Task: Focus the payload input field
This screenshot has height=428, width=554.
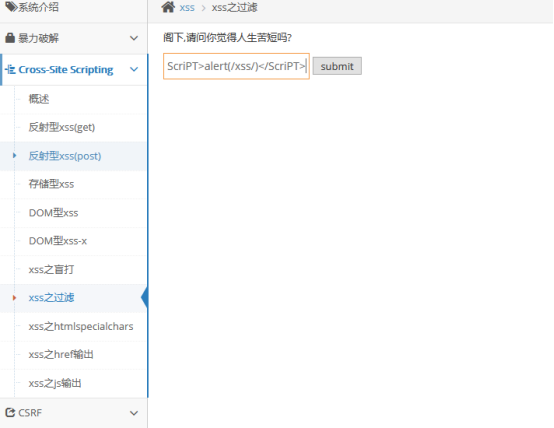Action: coord(236,66)
